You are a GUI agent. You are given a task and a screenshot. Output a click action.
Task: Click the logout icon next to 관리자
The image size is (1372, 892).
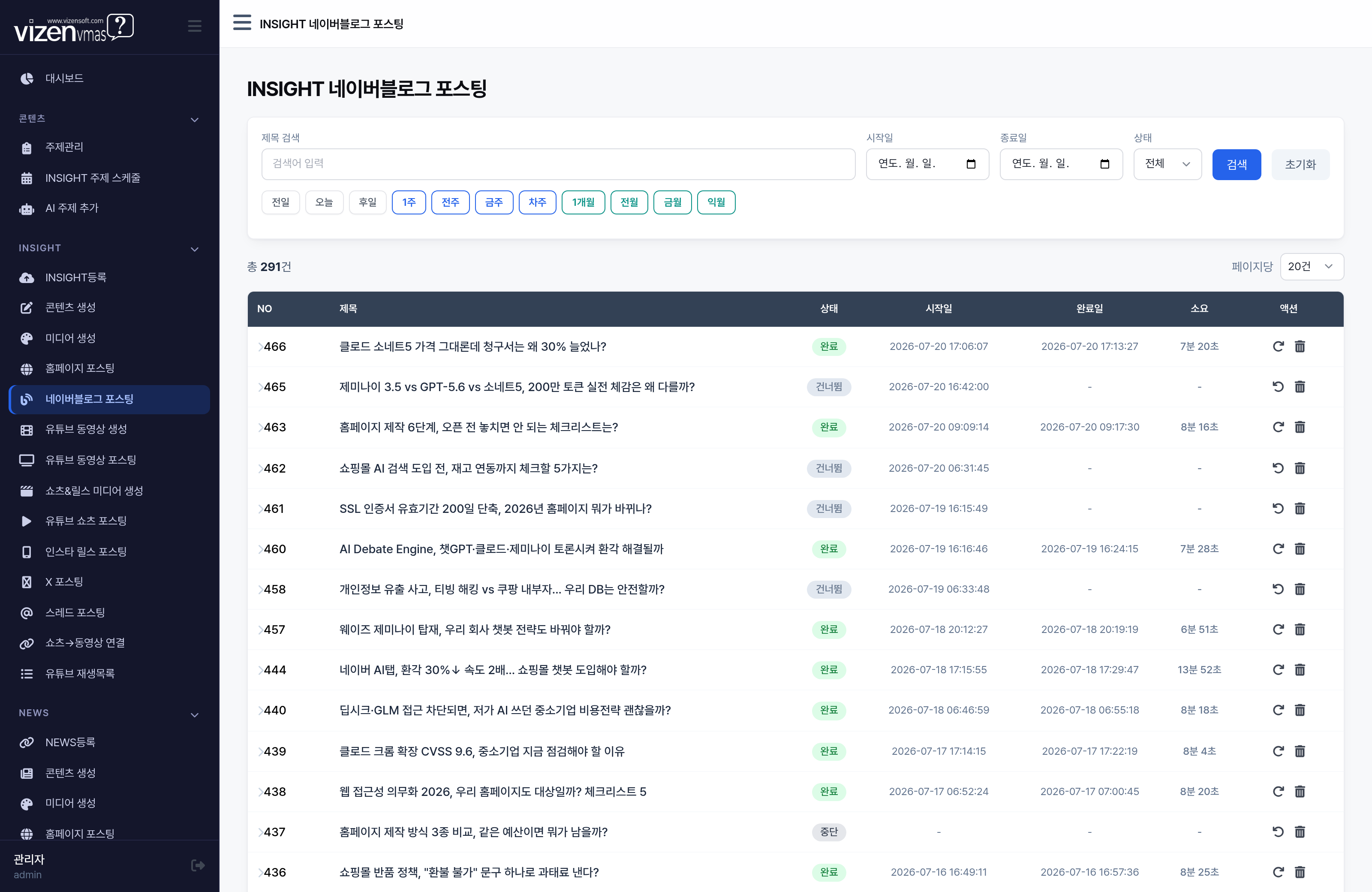198,865
